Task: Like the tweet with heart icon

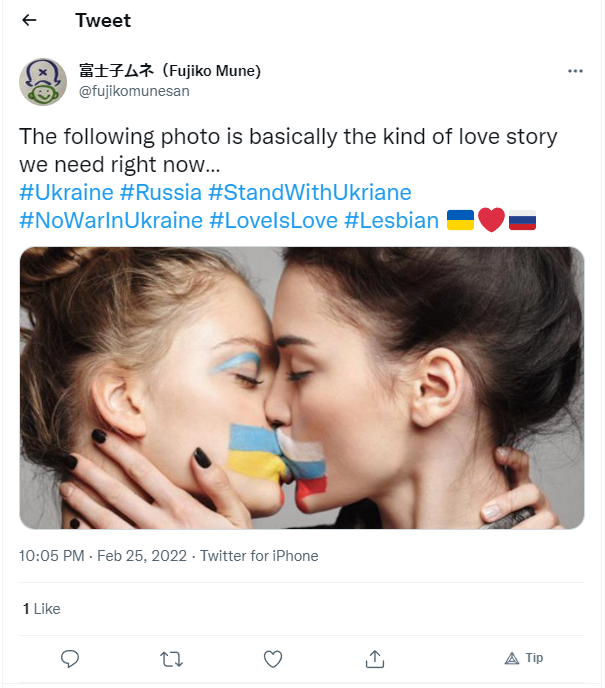Action: coord(273,658)
